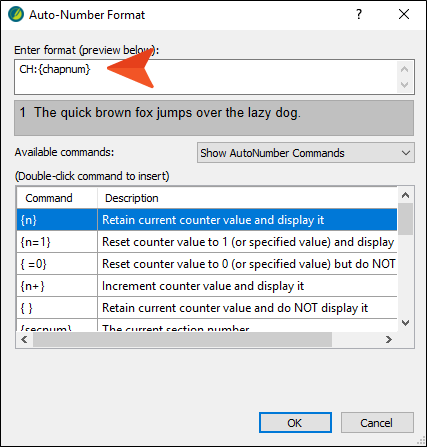This screenshot has height=447, width=427.
Task: Click the horizontal scroll right arrow
Action: pyautogui.click(x=389, y=340)
